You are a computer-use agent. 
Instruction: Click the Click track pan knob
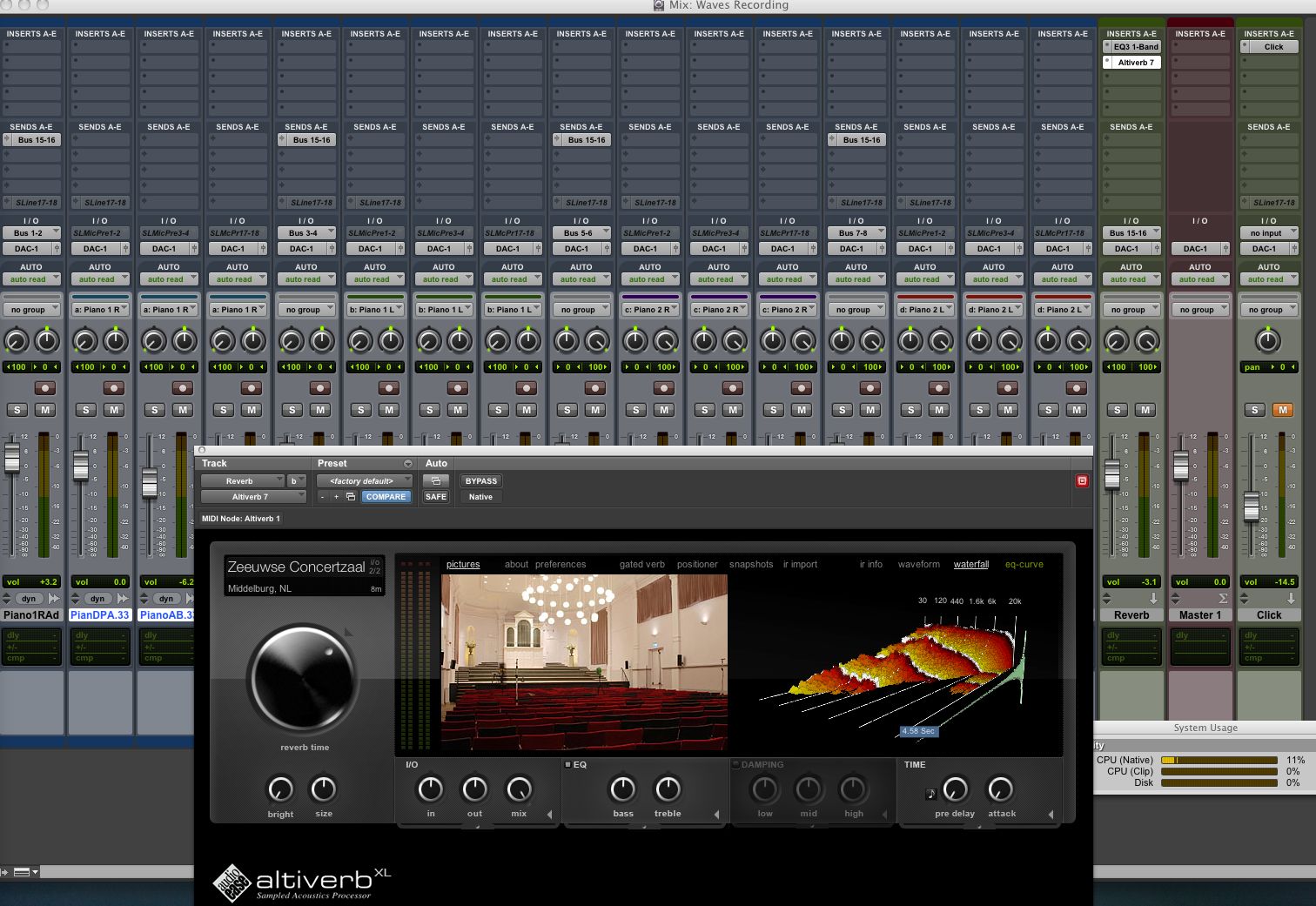pyautogui.click(x=1268, y=340)
